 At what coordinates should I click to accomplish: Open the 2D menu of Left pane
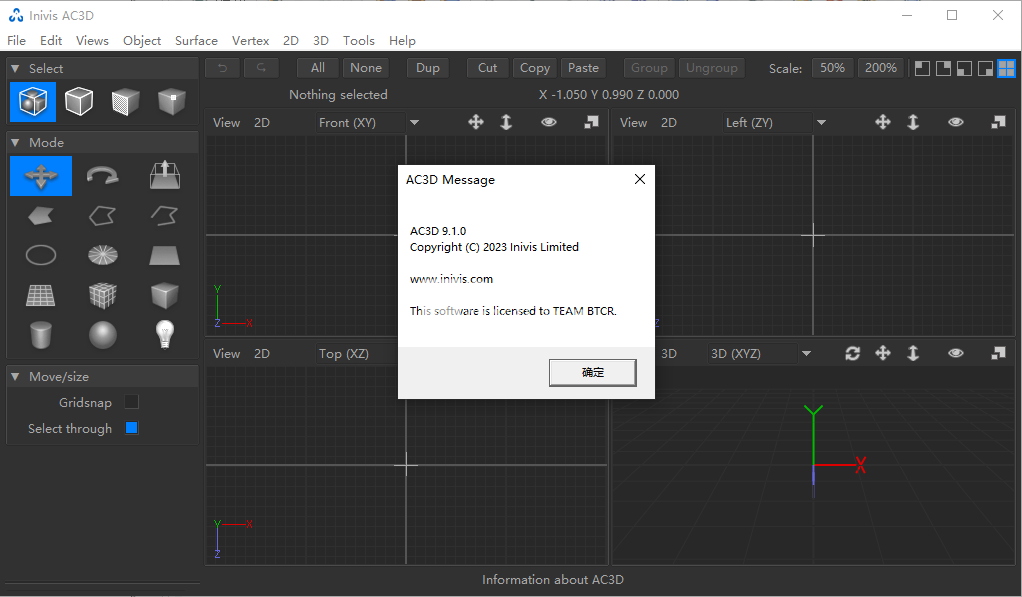click(669, 123)
